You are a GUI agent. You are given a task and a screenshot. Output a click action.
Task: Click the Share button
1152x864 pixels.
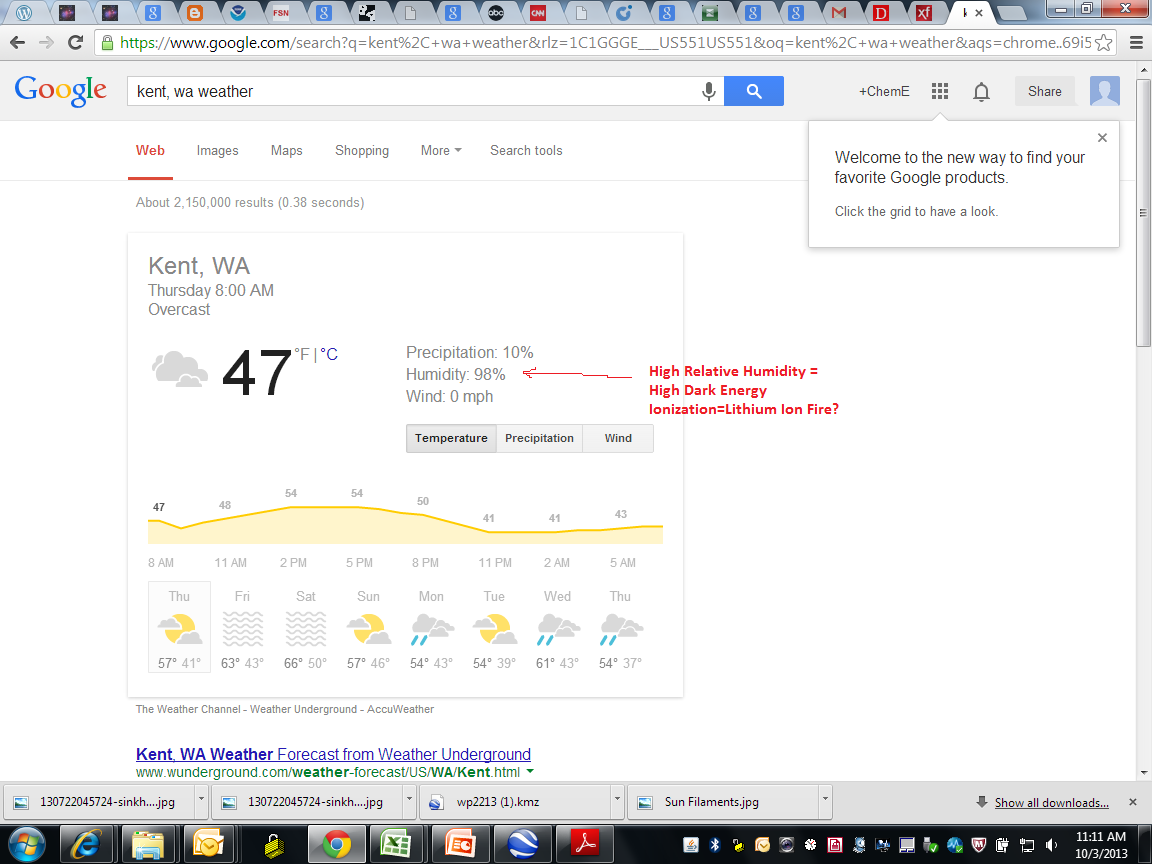[x=1044, y=91]
